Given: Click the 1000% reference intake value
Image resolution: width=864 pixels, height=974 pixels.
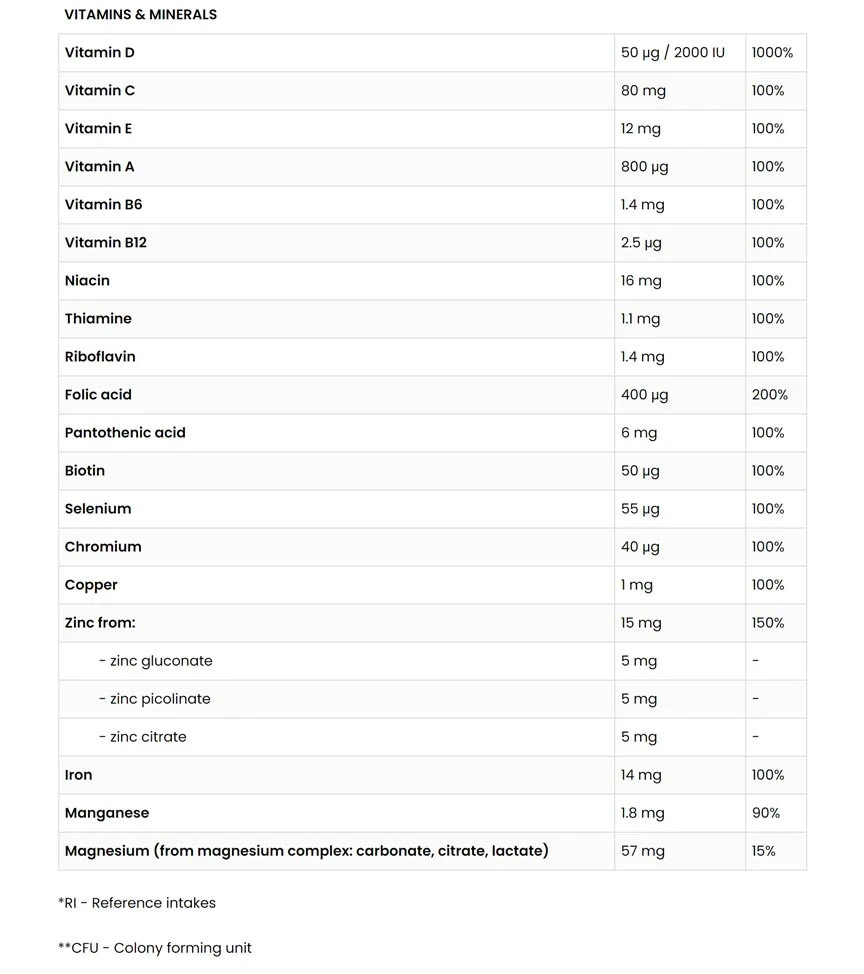Looking at the screenshot, I should (x=772, y=53).
